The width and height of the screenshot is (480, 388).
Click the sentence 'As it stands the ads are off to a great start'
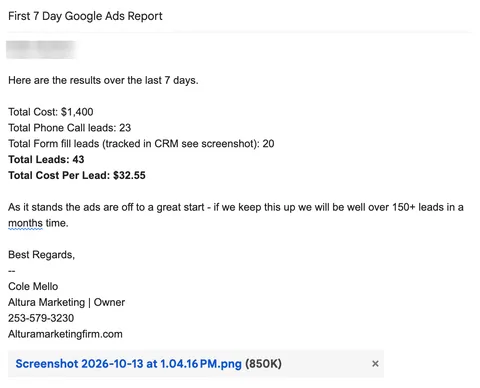click(x=106, y=207)
